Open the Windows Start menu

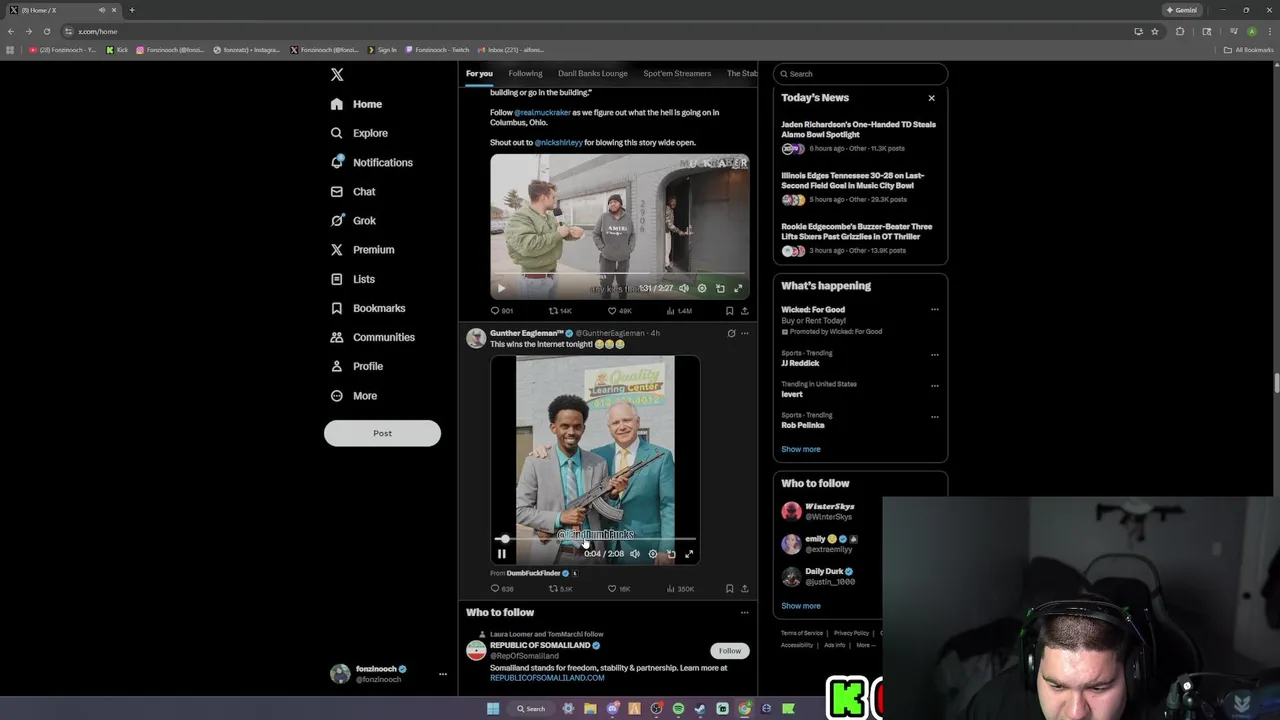(493, 709)
